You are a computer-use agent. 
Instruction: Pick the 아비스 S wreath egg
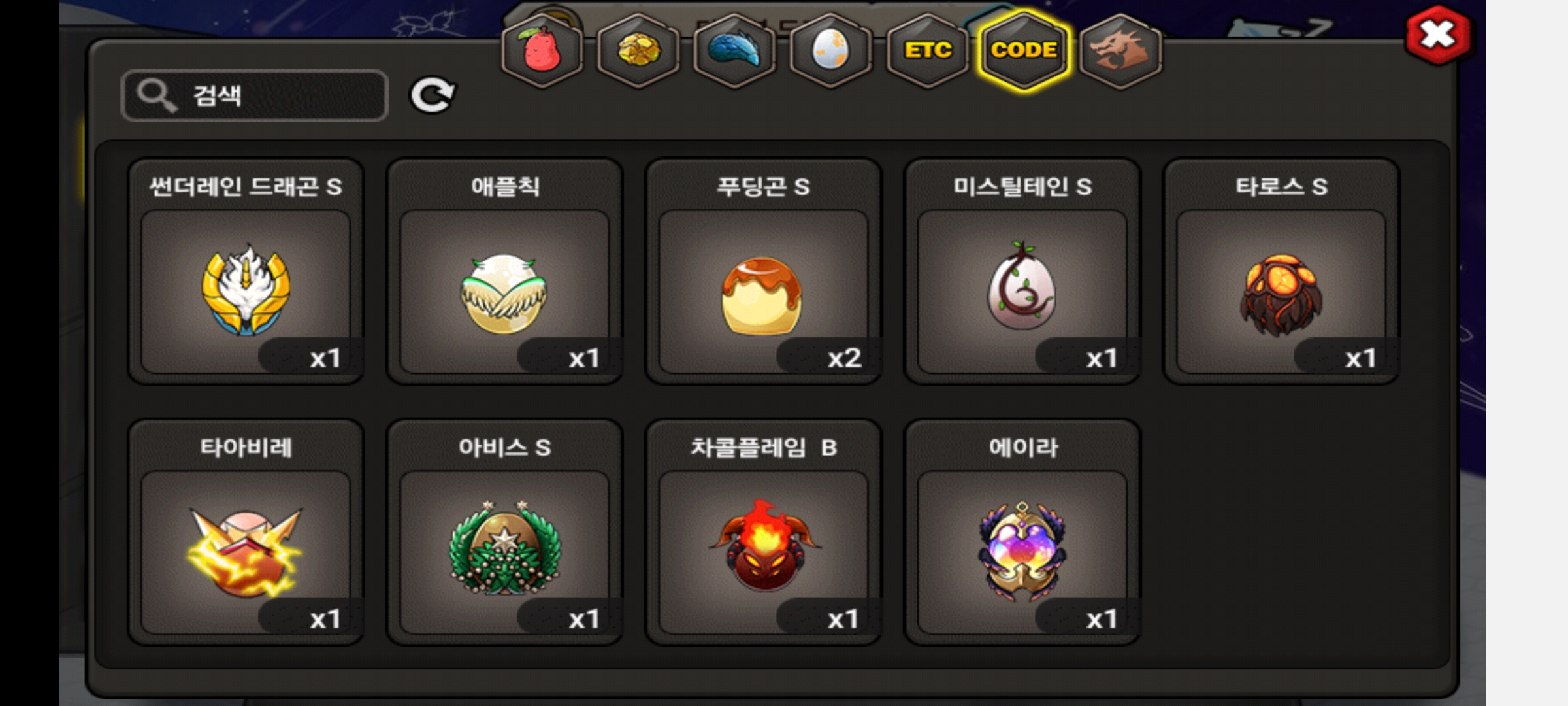[x=504, y=532]
